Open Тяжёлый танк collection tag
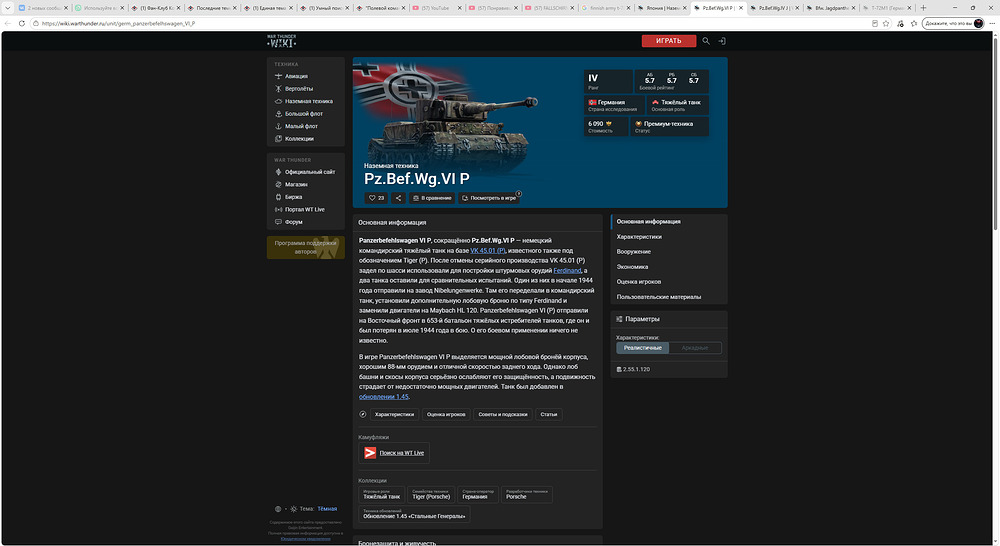The image size is (1000, 546). 381,494
